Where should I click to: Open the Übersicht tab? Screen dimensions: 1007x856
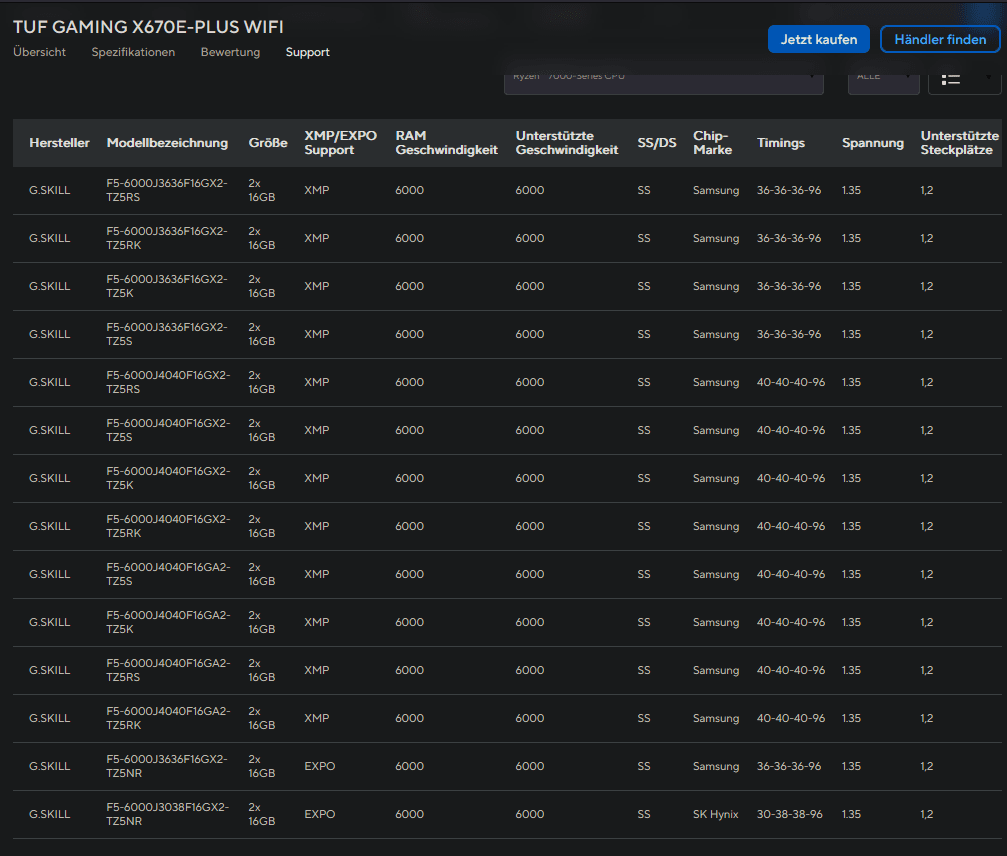pyautogui.click(x=39, y=52)
